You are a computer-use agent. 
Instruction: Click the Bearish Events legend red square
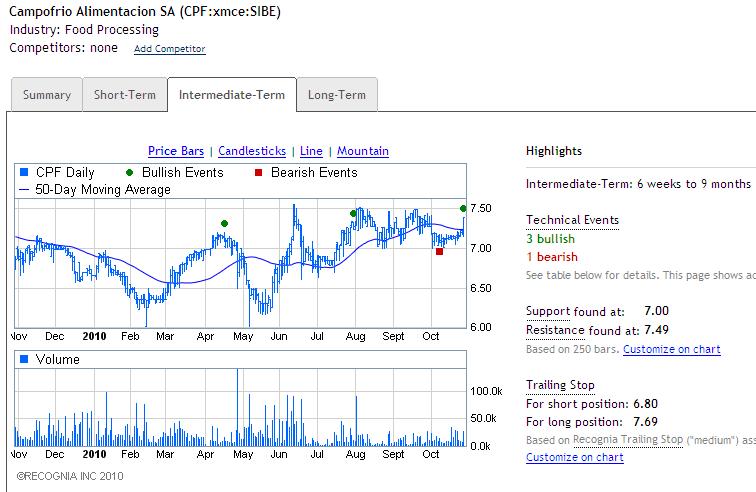[x=258, y=173]
